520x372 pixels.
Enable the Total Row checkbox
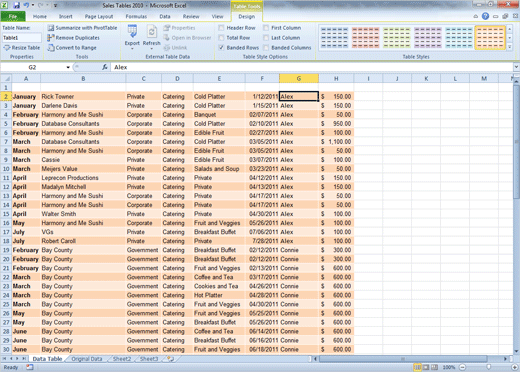pos(221,38)
